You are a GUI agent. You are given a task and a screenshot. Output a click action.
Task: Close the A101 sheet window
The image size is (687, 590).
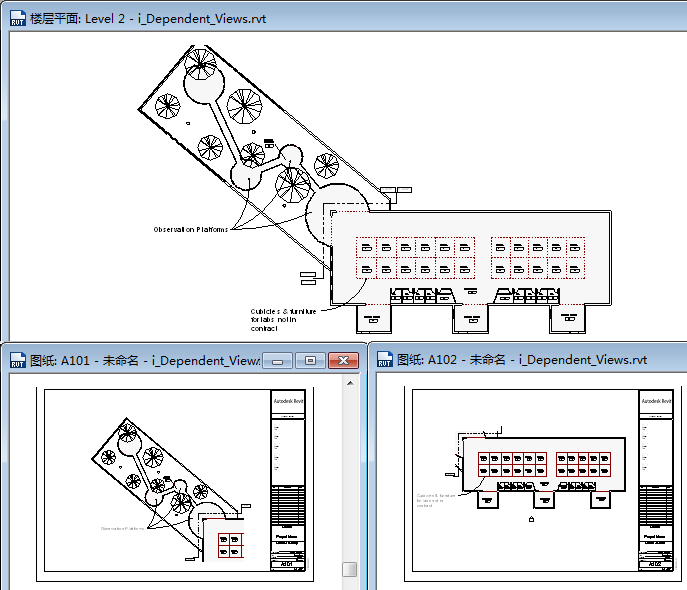pyautogui.click(x=344, y=361)
